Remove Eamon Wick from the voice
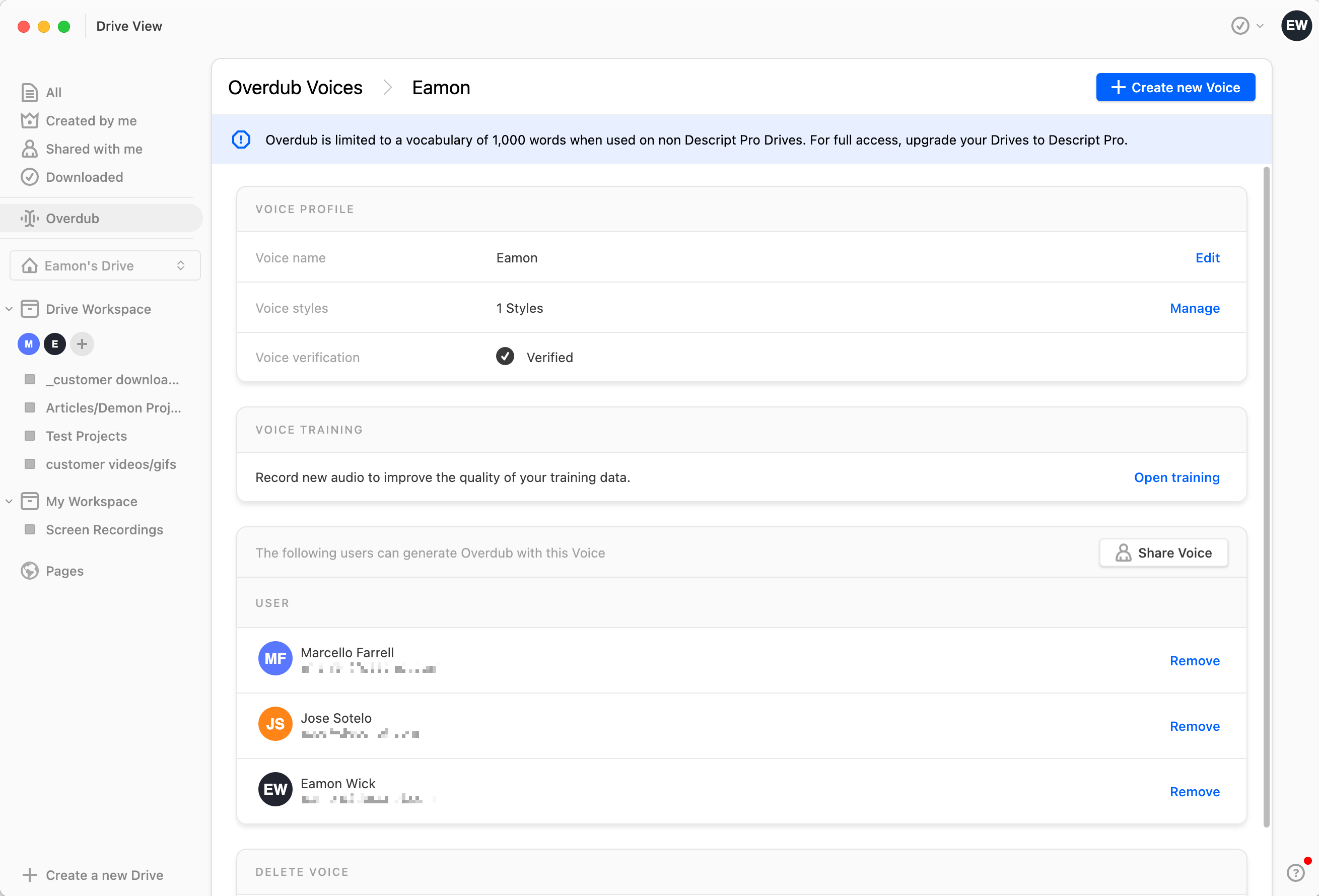Viewport: 1319px width, 896px height. click(x=1195, y=792)
